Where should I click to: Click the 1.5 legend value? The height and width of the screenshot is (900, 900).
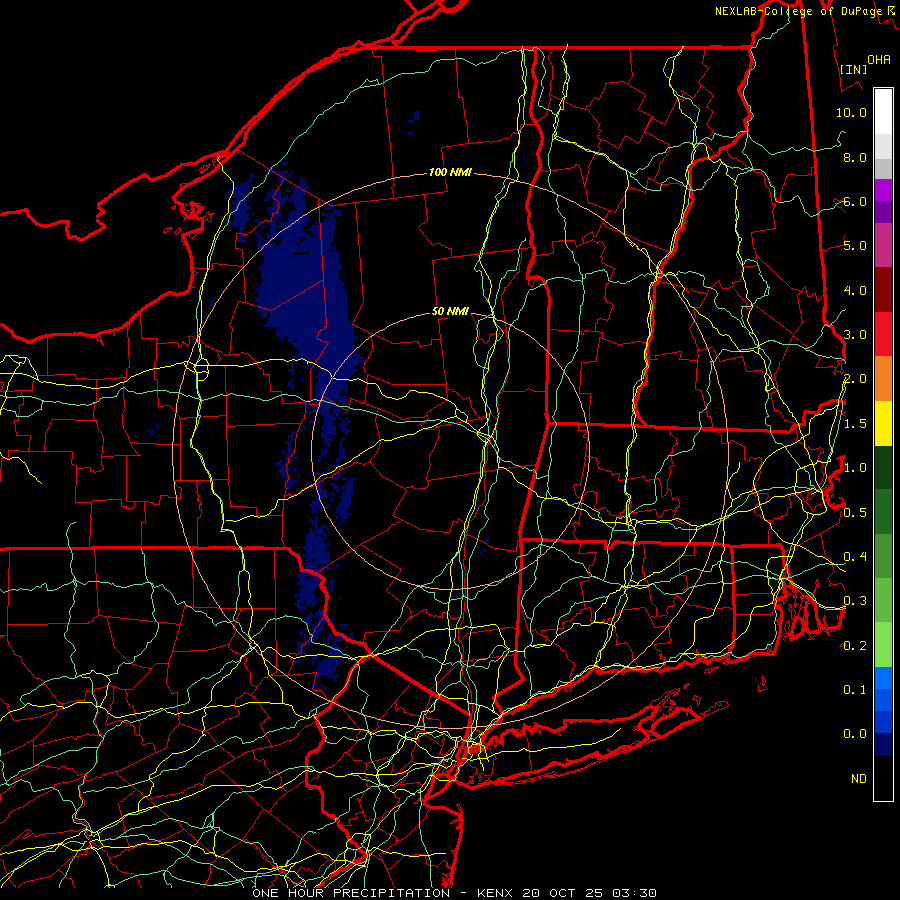[855, 424]
